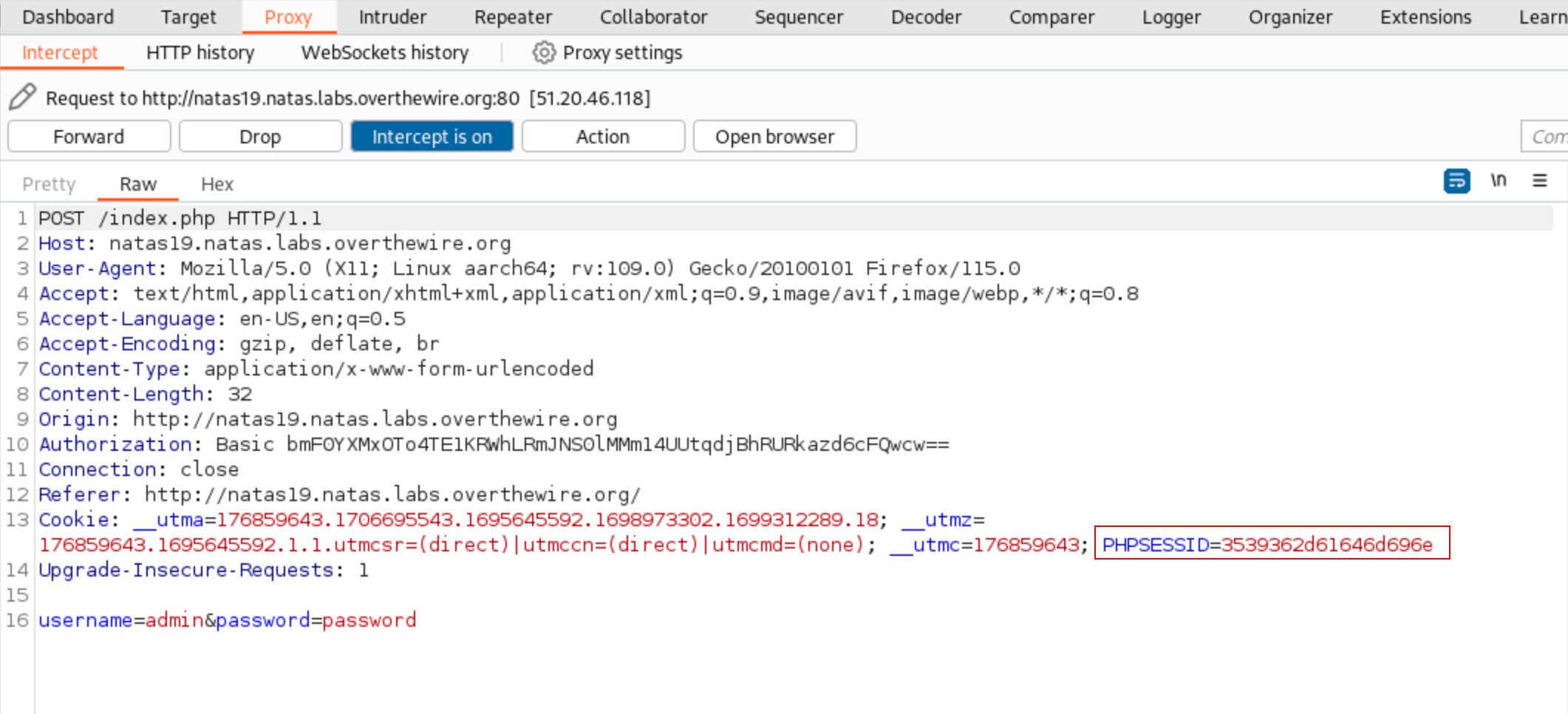Toggle non-printable characters \n icon
Image resolution: width=1568 pixels, height=714 pixels.
[x=1498, y=181]
